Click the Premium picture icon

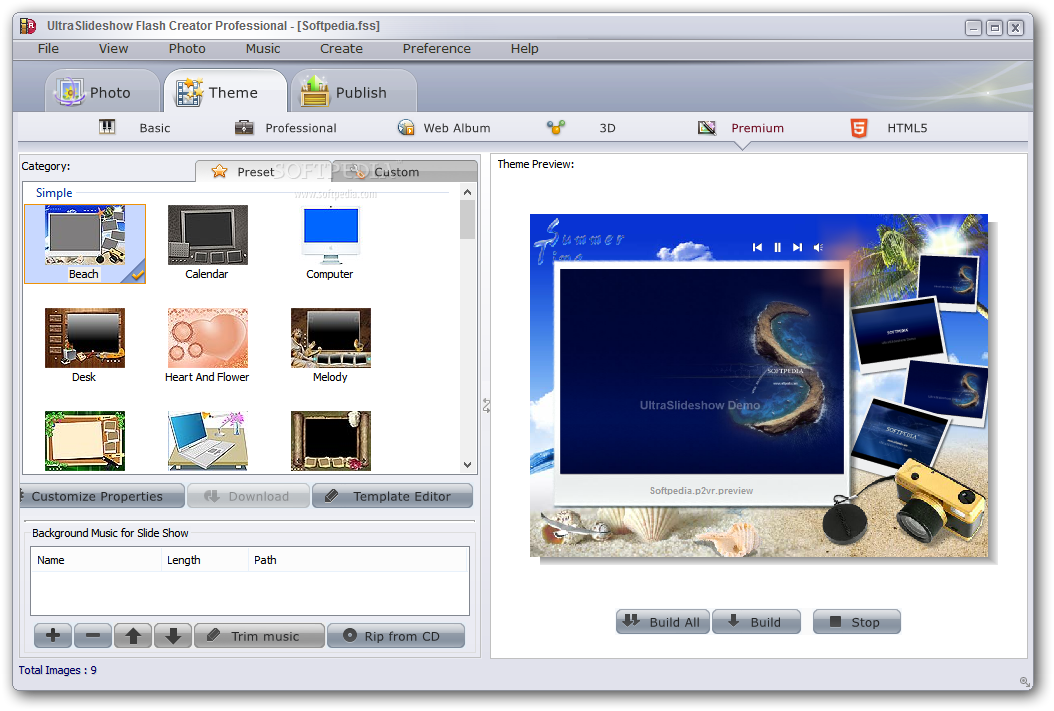pos(706,128)
